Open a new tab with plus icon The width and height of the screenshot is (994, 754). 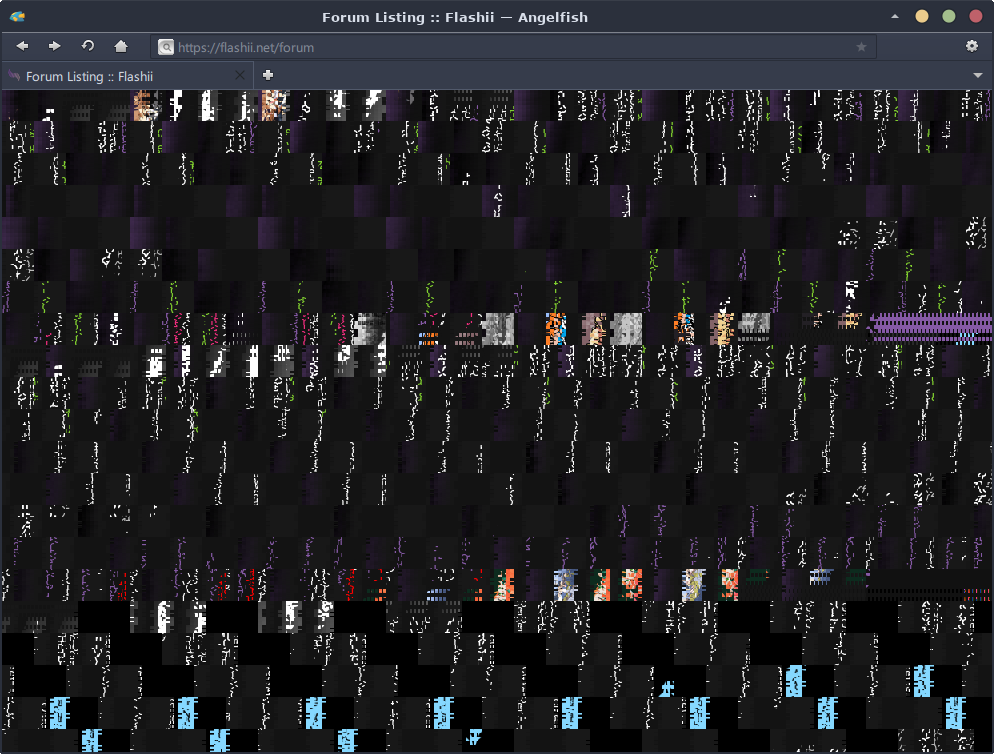pyautogui.click(x=268, y=75)
